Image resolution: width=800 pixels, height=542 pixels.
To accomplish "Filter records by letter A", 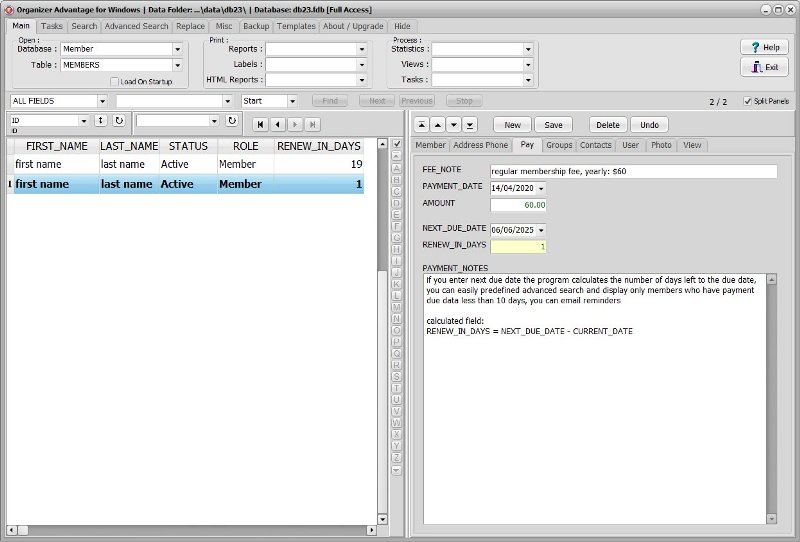I will tap(396, 168).
